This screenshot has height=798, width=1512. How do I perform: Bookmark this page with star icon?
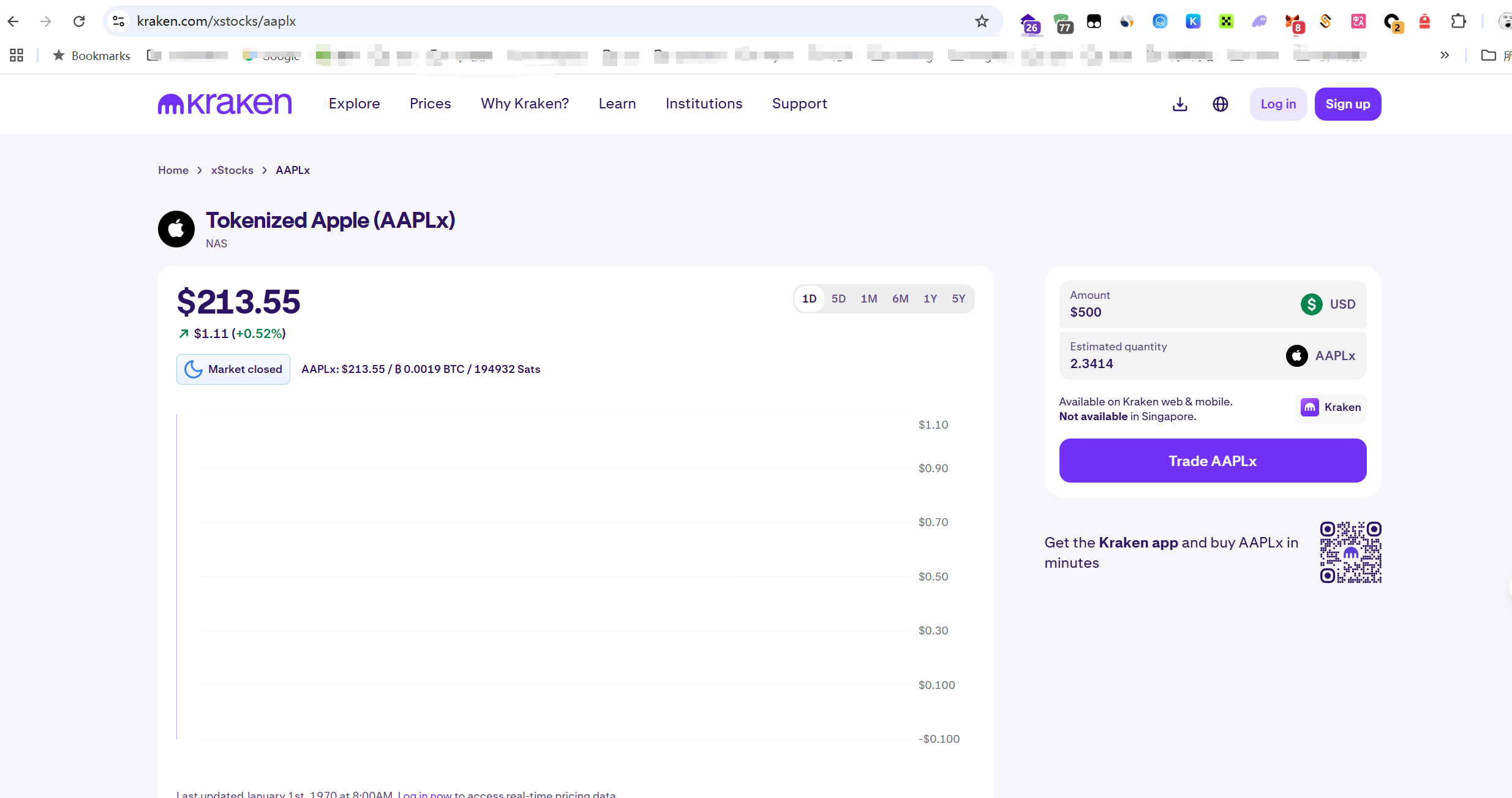point(982,21)
